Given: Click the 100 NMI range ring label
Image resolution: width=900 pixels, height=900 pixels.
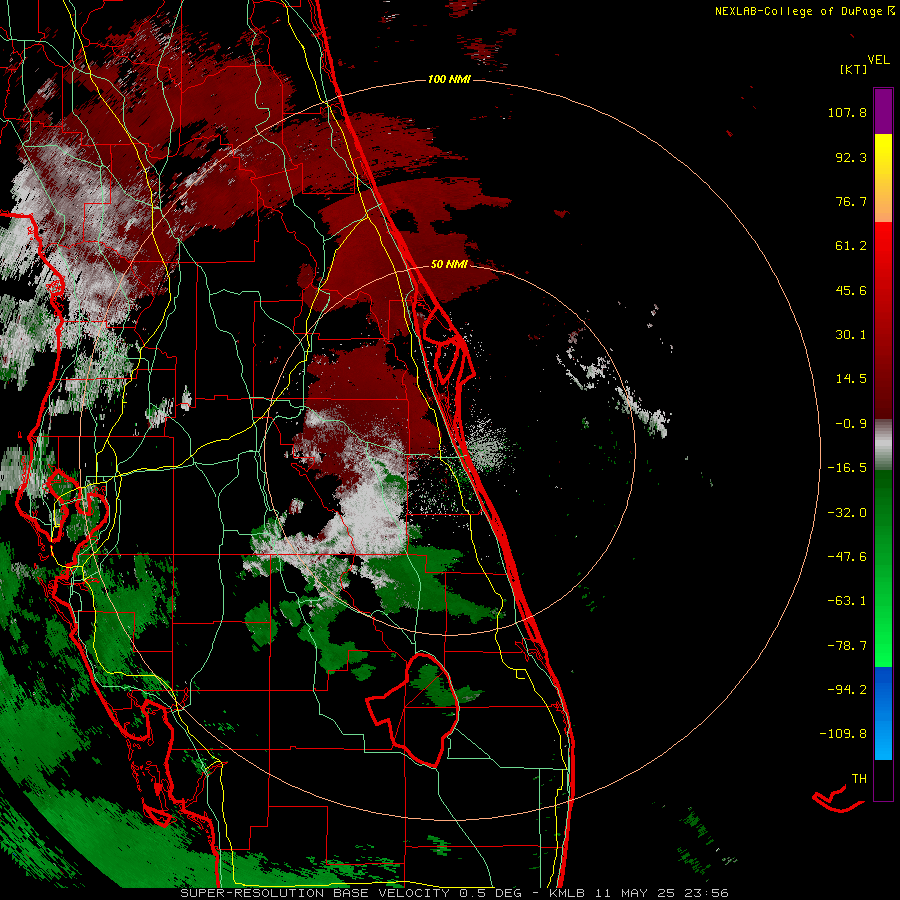Looking at the screenshot, I should click(449, 79).
